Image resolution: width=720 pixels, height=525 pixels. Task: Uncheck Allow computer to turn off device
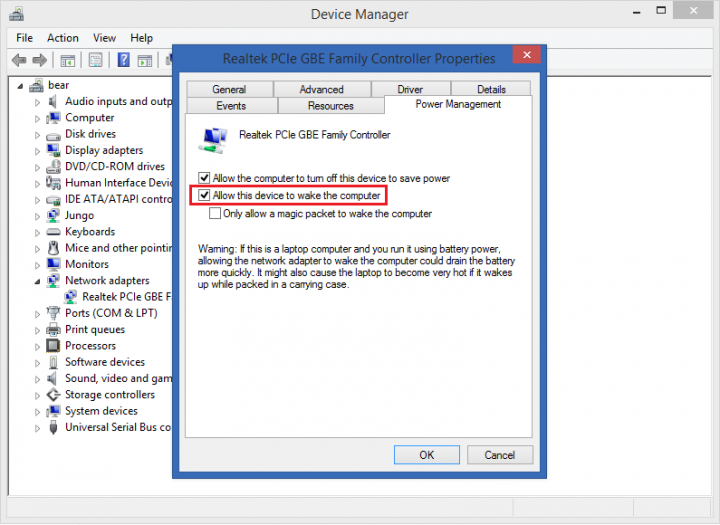click(x=204, y=178)
